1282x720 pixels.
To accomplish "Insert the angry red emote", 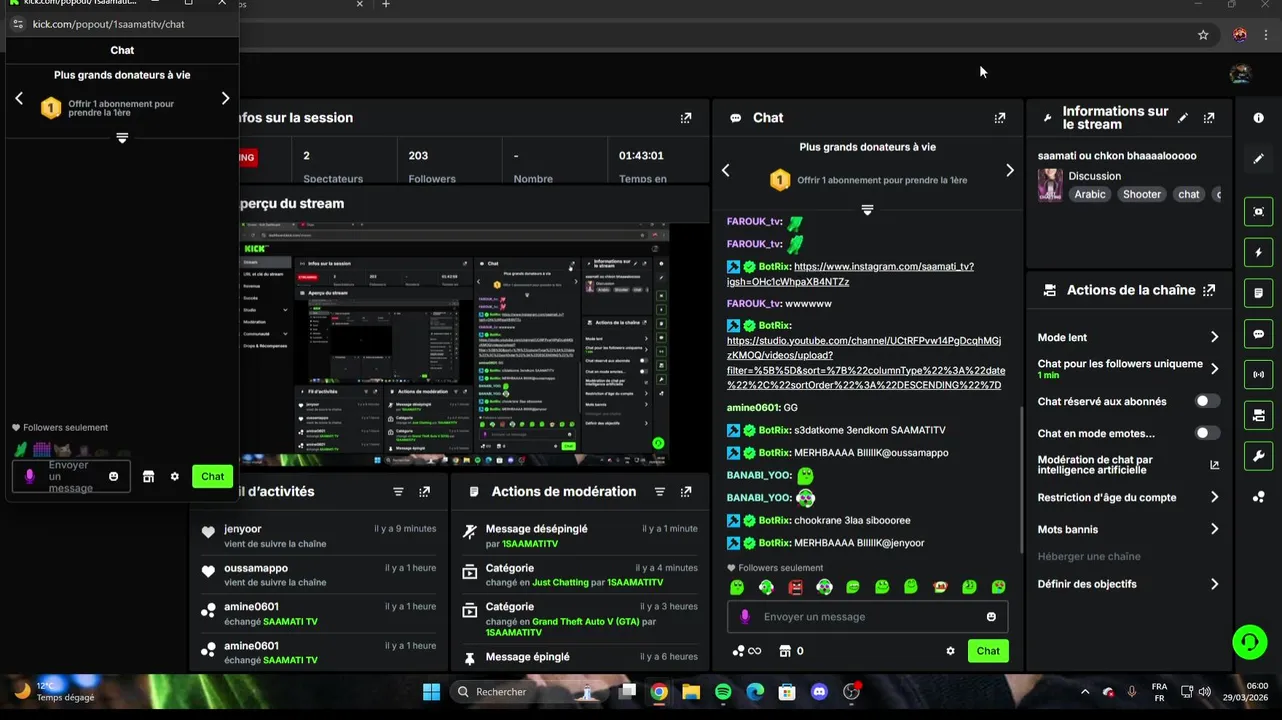I will pyautogui.click(x=795, y=587).
